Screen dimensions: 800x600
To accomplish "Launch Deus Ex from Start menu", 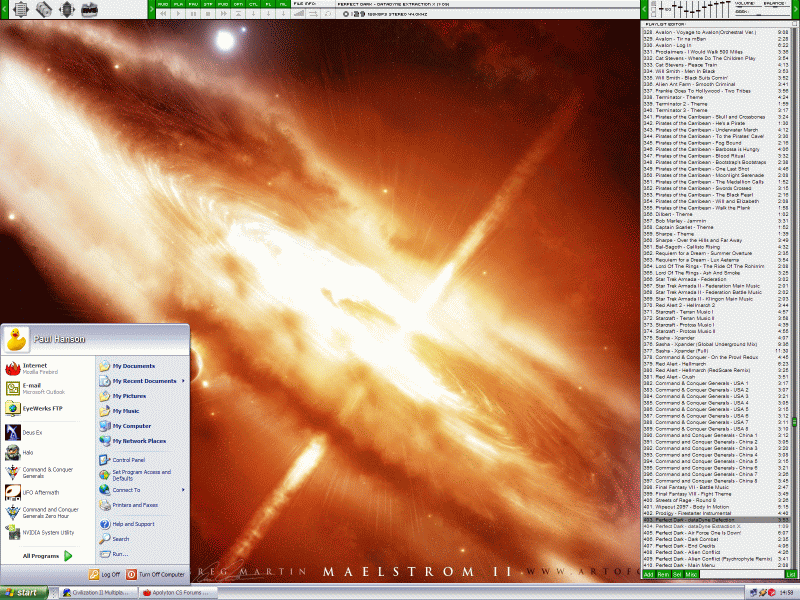I will 47,433.
